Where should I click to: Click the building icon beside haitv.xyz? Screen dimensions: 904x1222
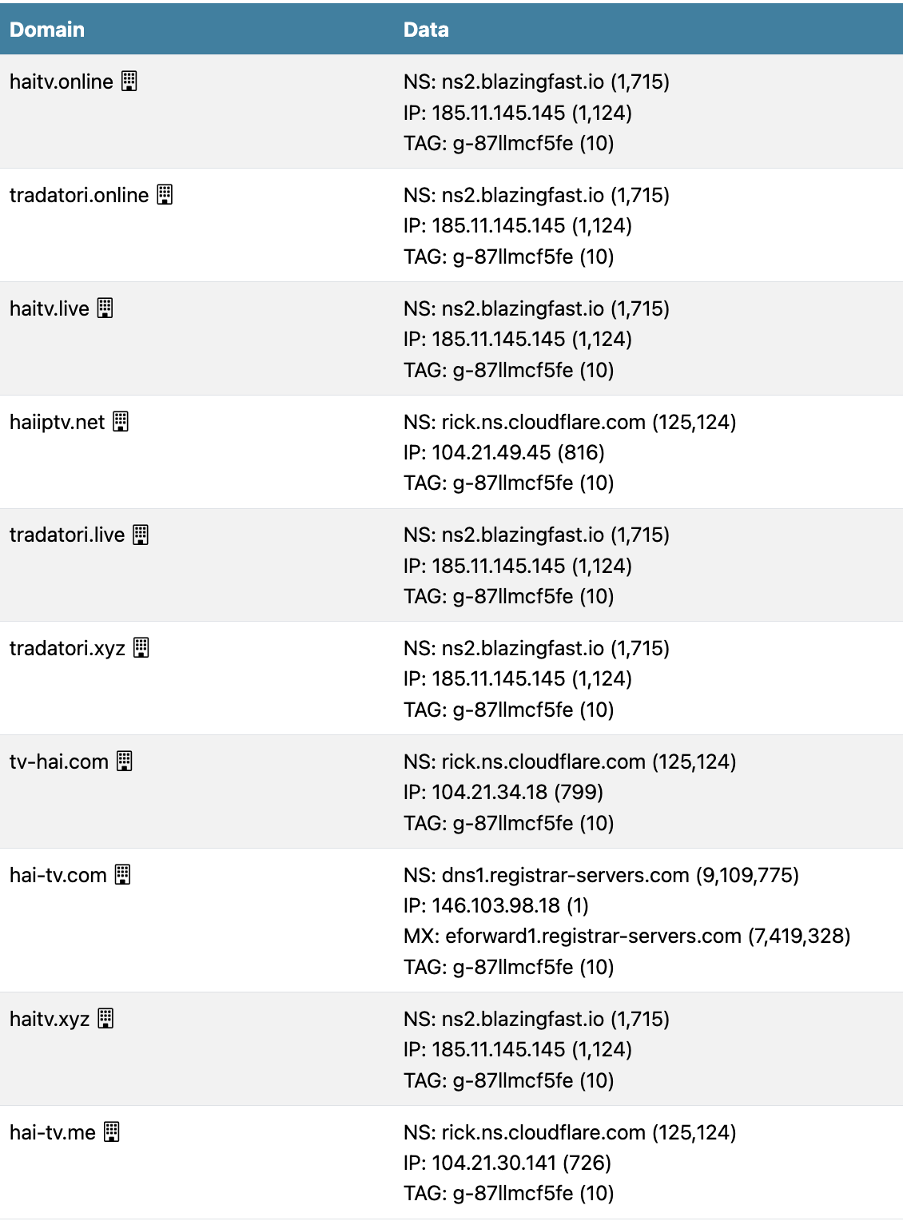coord(105,1019)
